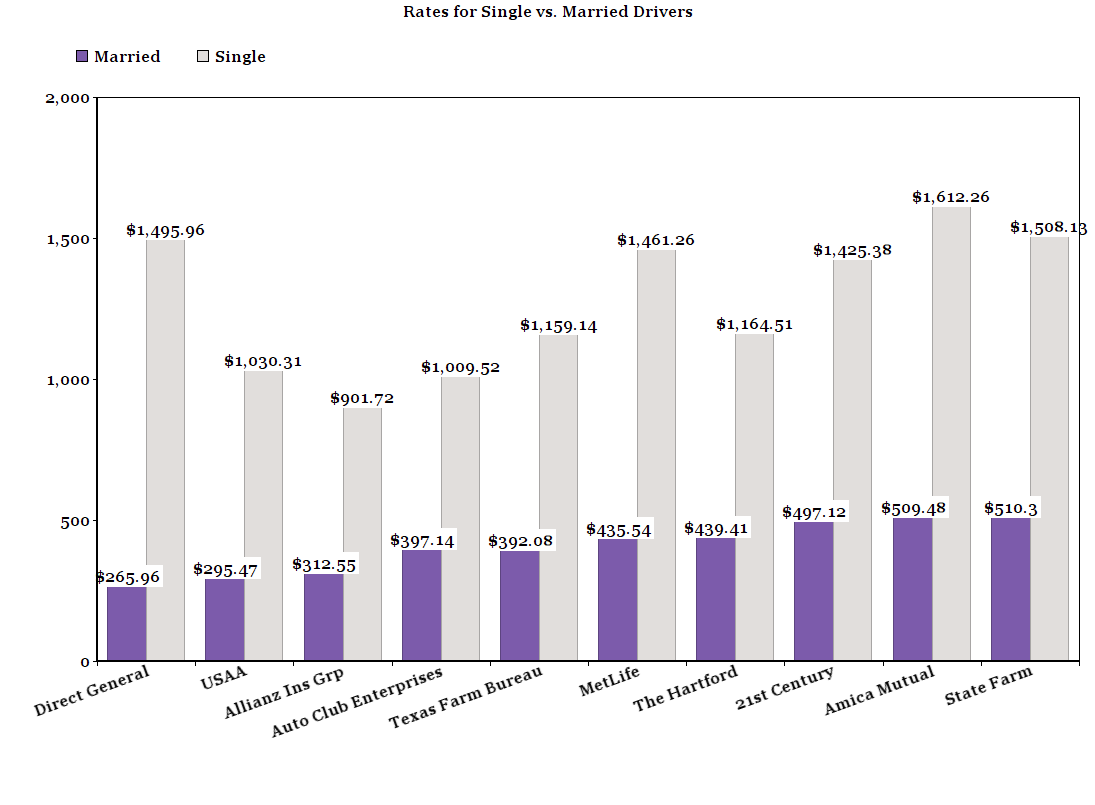
Task: Click the State Farm axis label
Action: coord(988,686)
